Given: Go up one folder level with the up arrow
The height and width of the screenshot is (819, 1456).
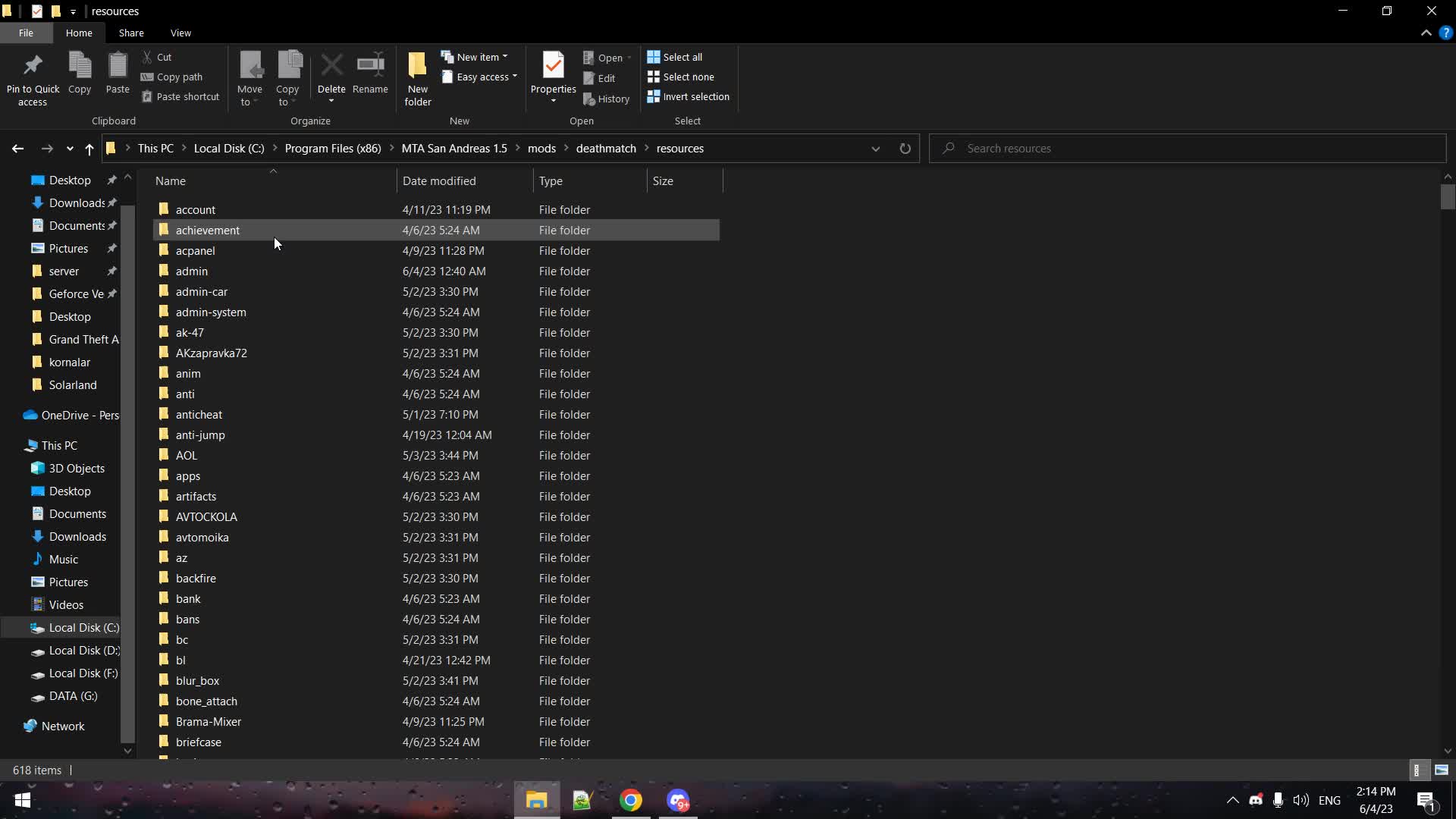Looking at the screenshot, I should coord(89,149).
